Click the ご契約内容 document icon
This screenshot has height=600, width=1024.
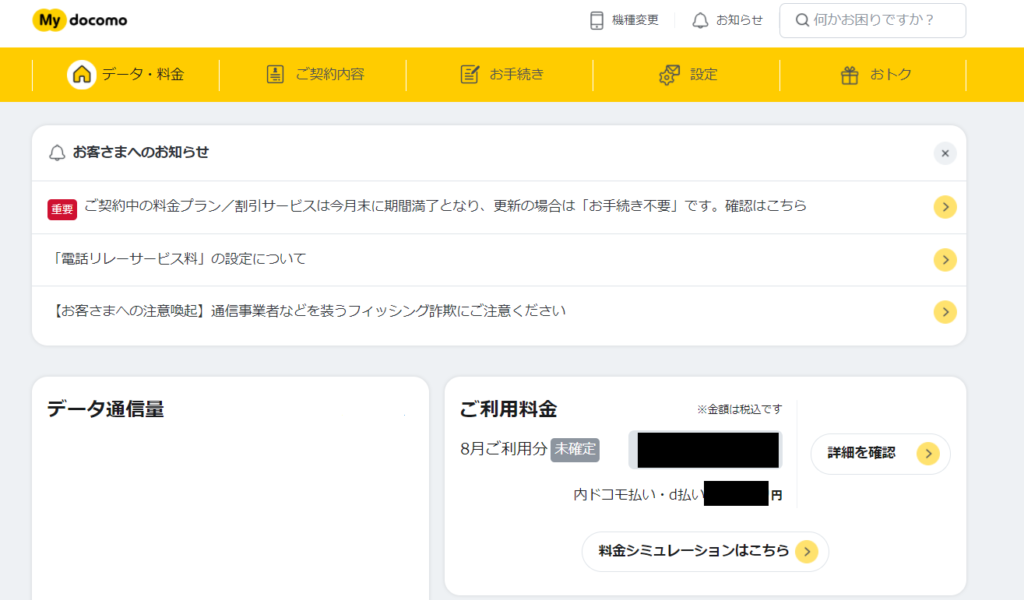point(275,74)
